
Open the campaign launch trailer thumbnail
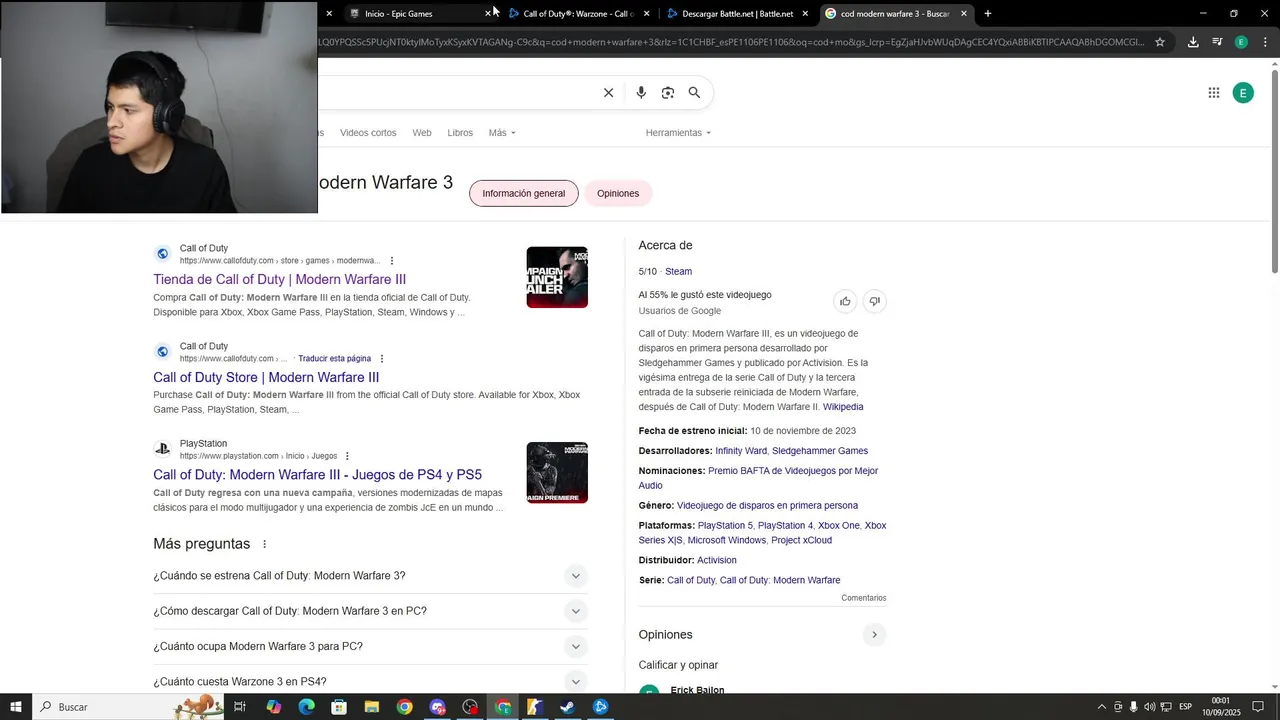tap(557, 277)
